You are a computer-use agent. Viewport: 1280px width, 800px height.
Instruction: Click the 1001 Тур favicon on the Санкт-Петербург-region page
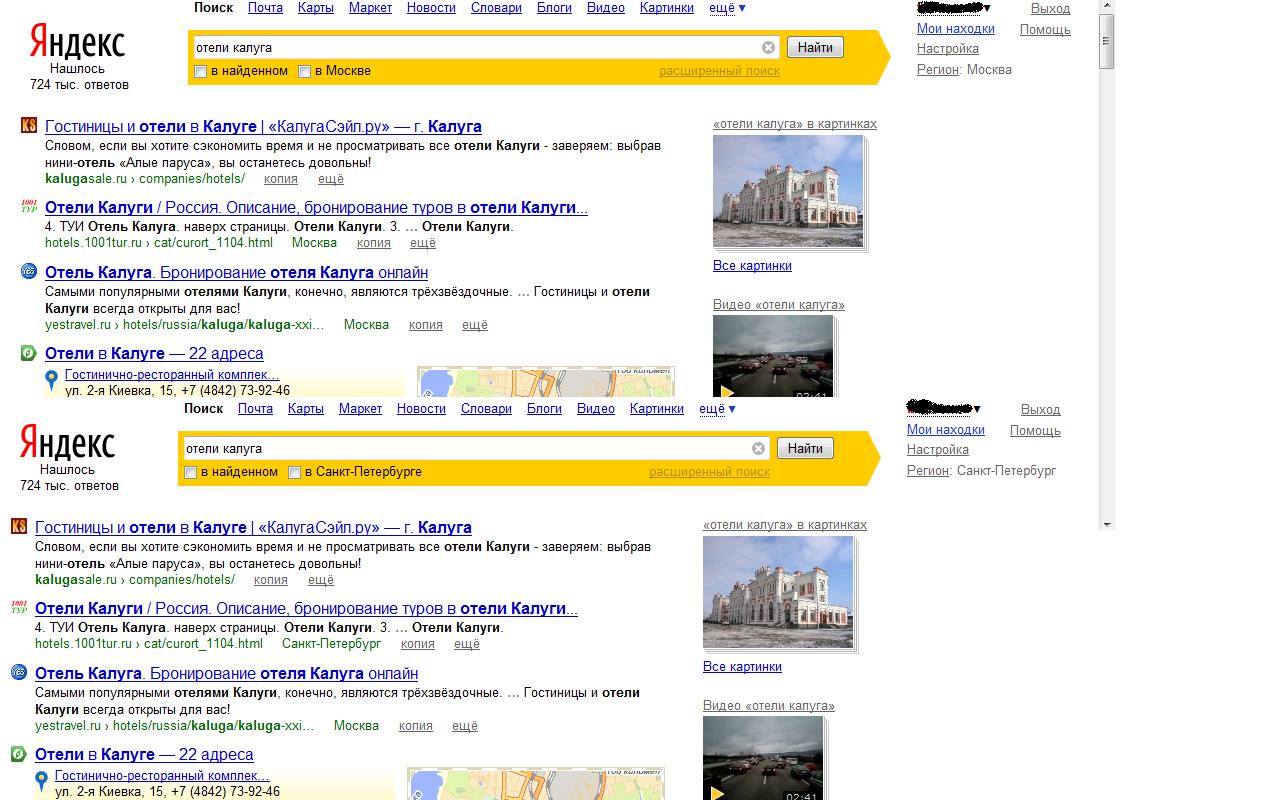19,607
